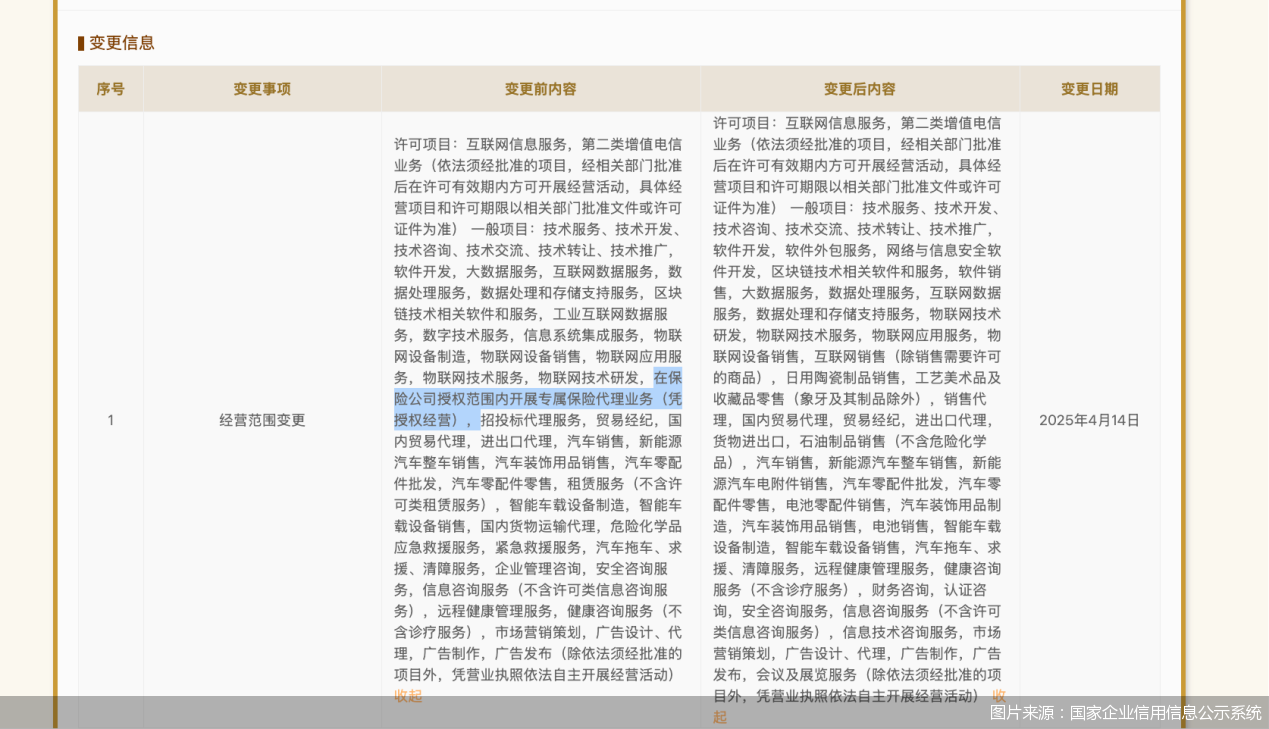This screenshot has width=1269, height=729.
Task: Click row number 1 in 序号 column
Action: coord(111,420)
